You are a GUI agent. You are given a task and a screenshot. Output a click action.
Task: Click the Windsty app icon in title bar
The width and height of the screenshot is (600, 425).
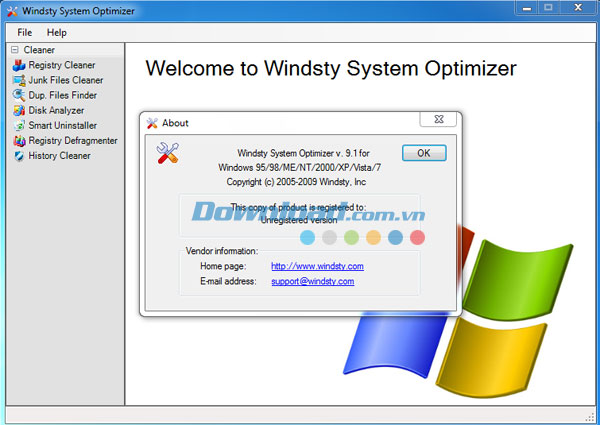(x=12, y=11)
